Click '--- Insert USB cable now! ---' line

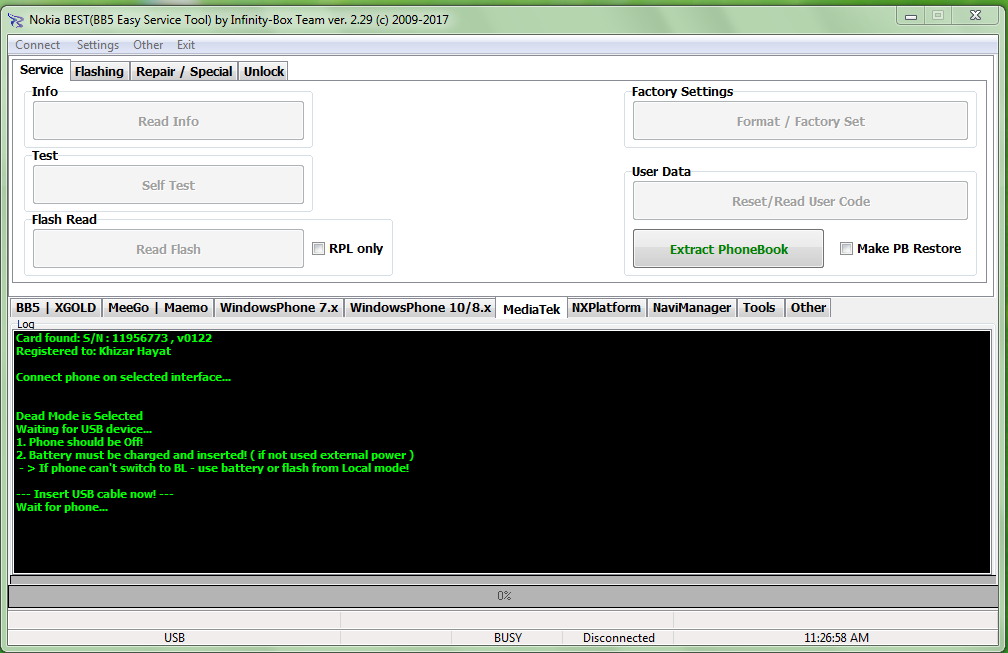pyautogui.click(x=94, y=494)
